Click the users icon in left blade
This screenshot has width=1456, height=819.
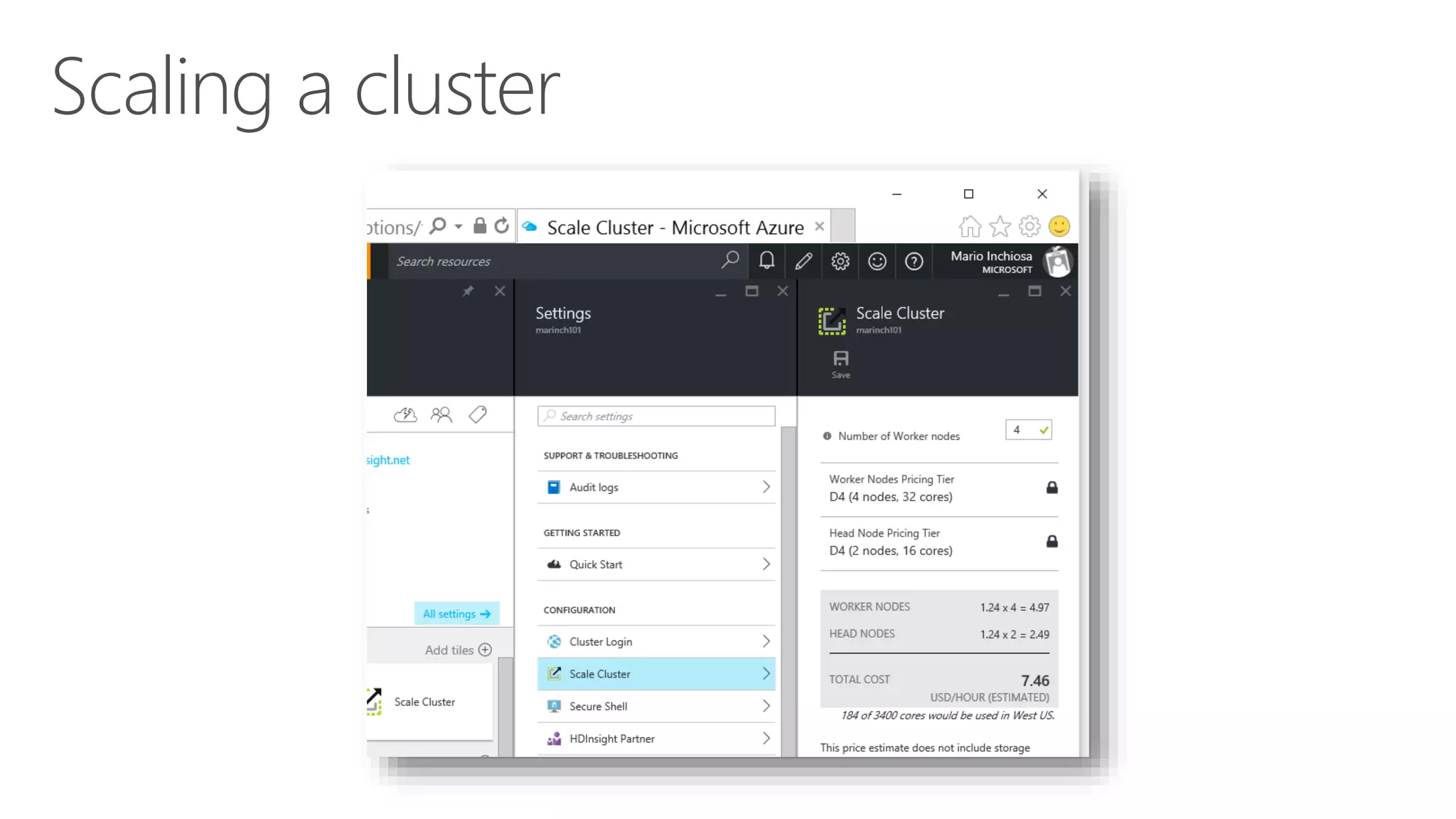tap(441, 414)
